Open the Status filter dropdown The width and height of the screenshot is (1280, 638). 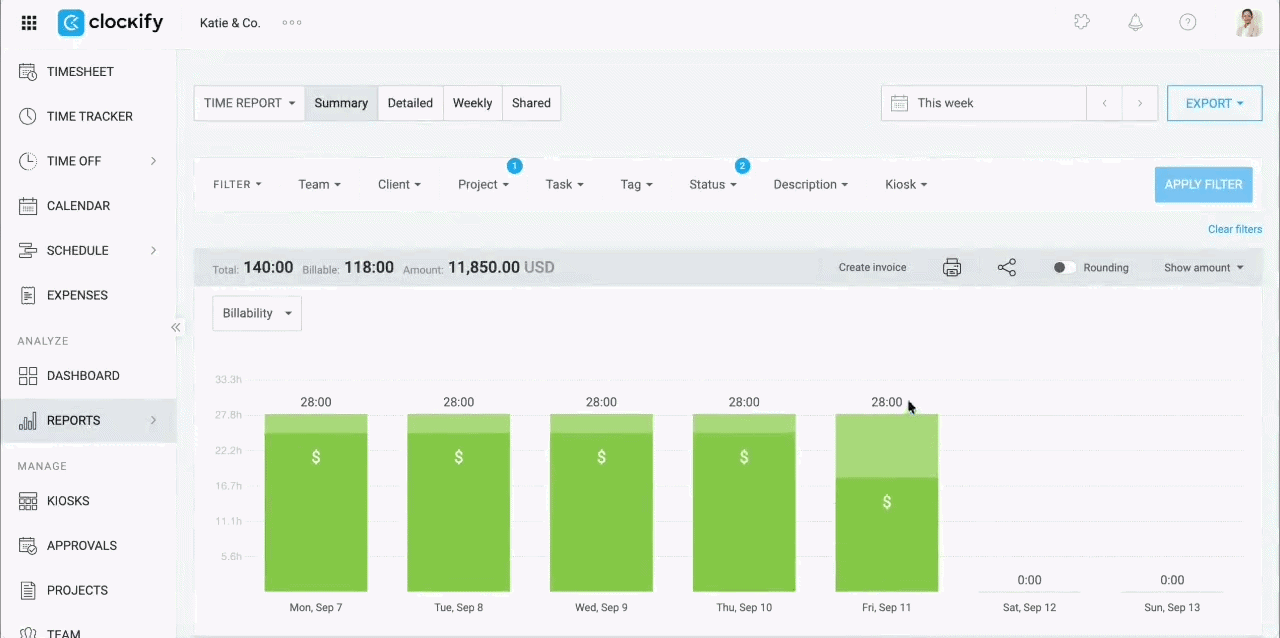click(713, 184)
